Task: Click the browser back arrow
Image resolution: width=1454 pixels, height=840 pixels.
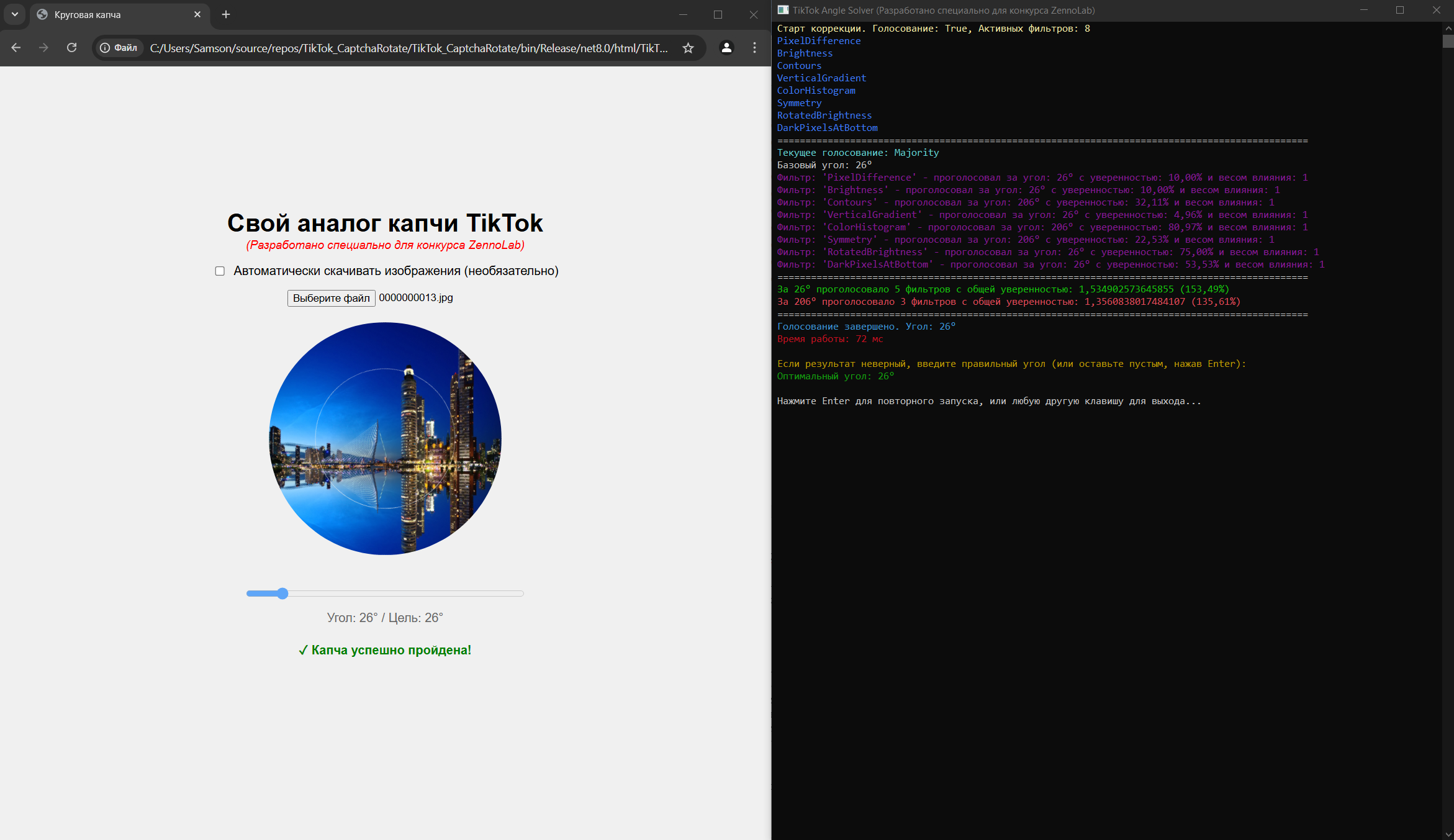Action: point(16,48)
